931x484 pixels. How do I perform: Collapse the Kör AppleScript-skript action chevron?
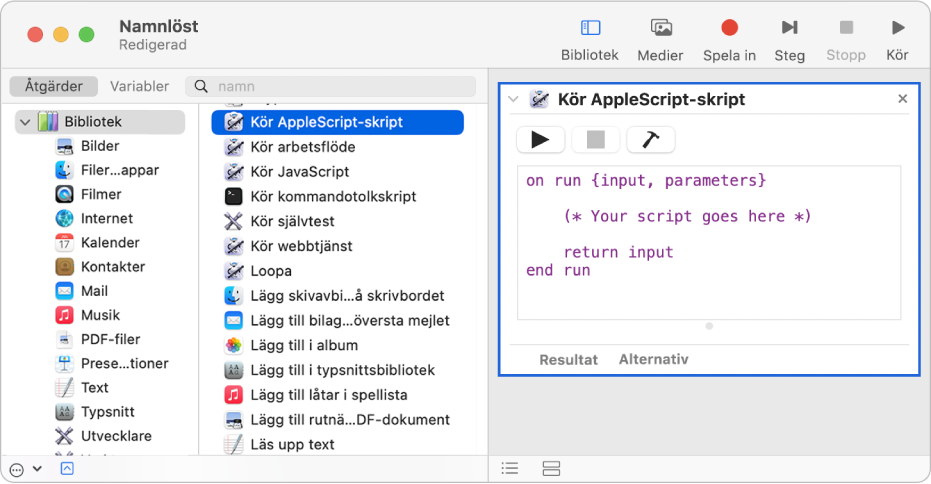click(x=513, y=99)
